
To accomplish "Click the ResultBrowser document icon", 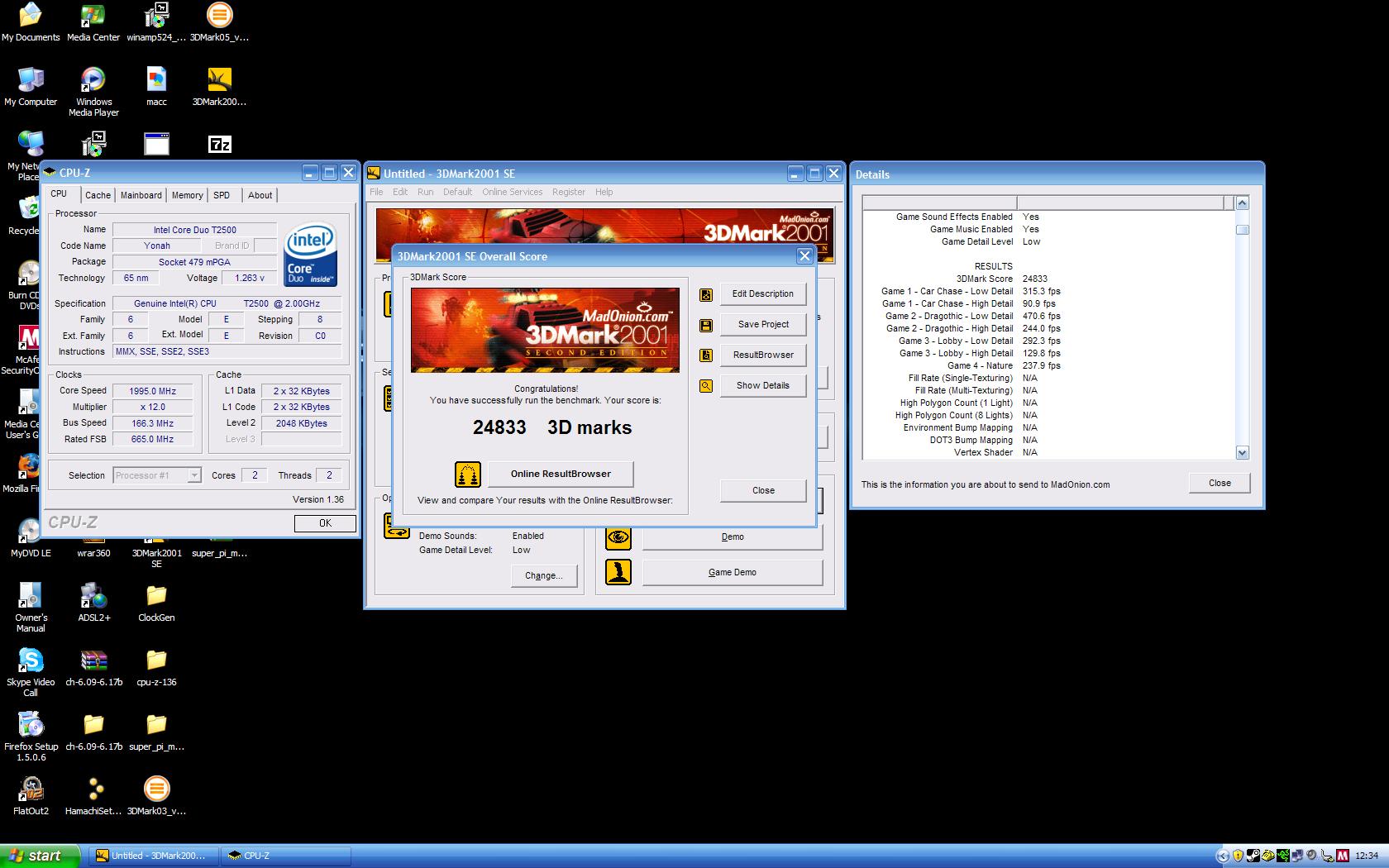I will coord(706,355).
